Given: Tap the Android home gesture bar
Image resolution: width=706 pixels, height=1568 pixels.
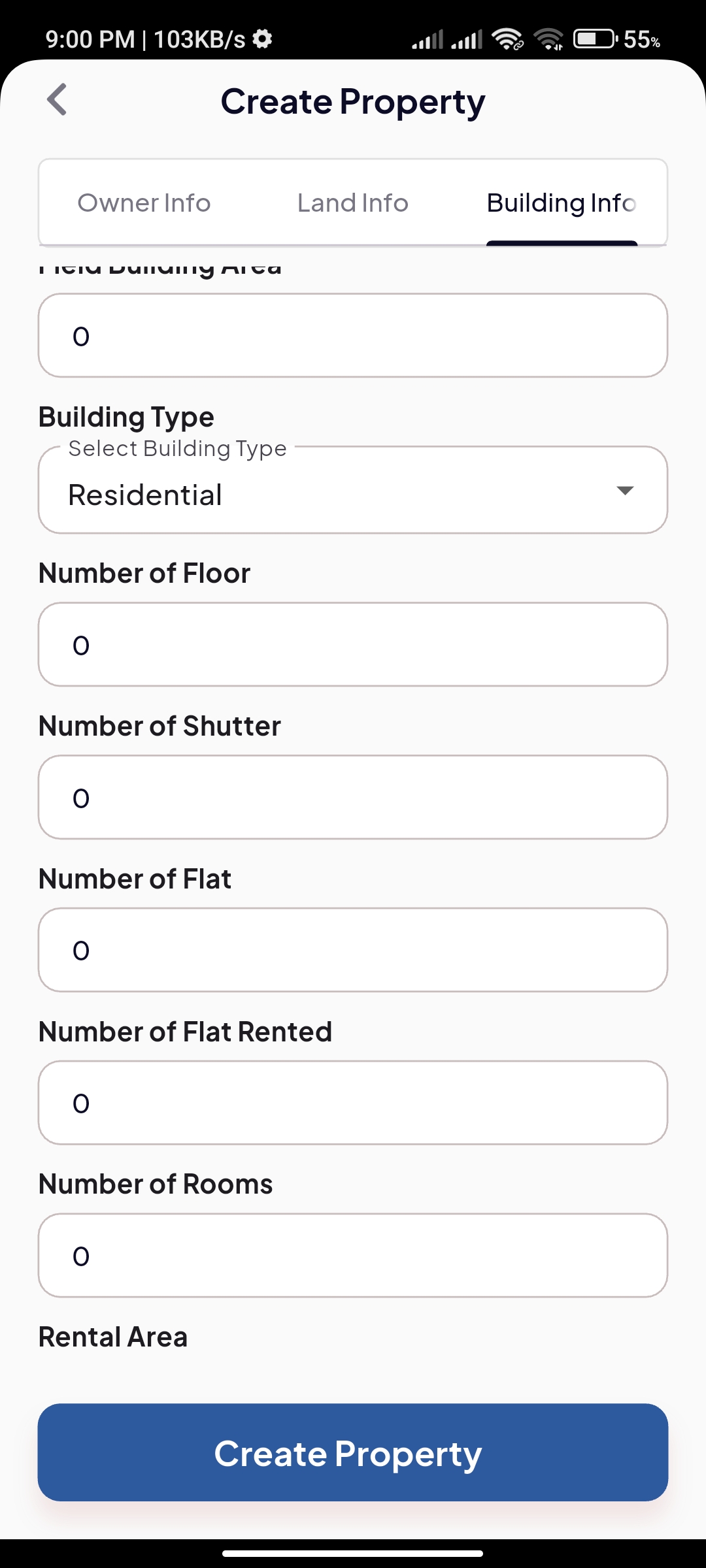Looking at the screenshot, I should point(353,1554).
